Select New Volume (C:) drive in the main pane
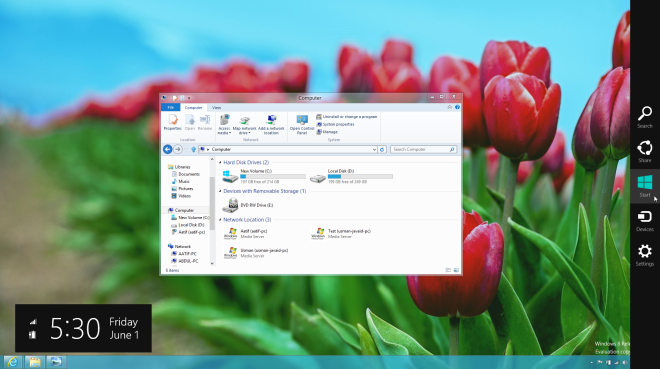The width and height of the screenshot is (660, 369). tap(263, 176)
